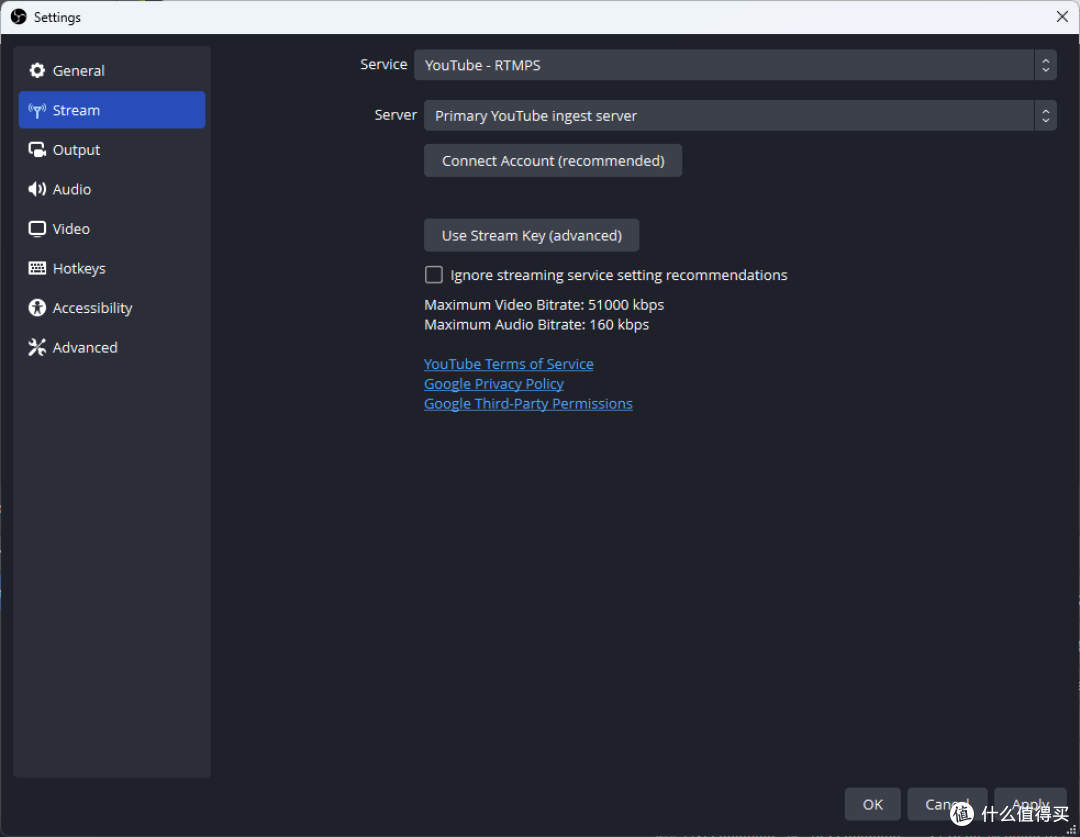1080x837 pixels.
Task: Open YouTube Terms of Service link
Action: pos(508,364)
